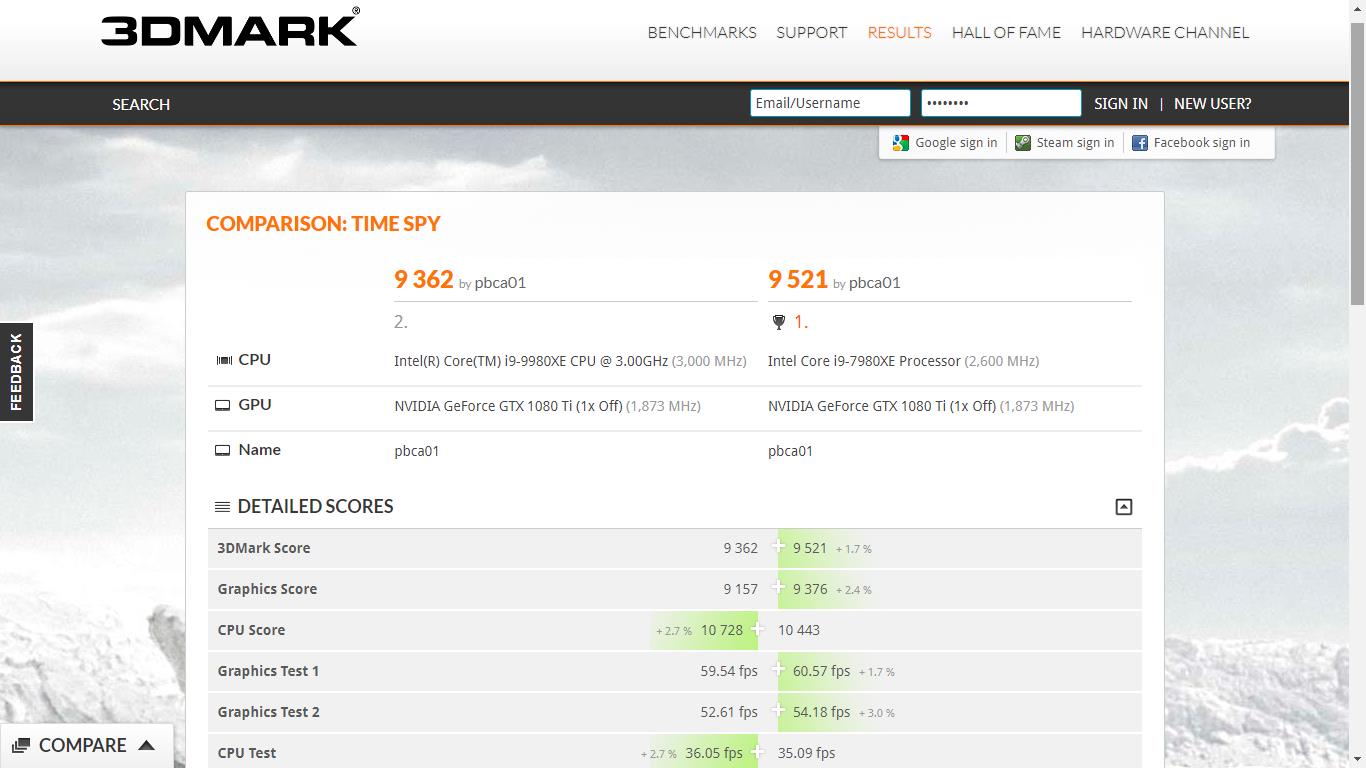Click plus marker on Graphics Test 1 row
Image resolution: width=1366 pixels, height=768 pixels.
(778, 669)
